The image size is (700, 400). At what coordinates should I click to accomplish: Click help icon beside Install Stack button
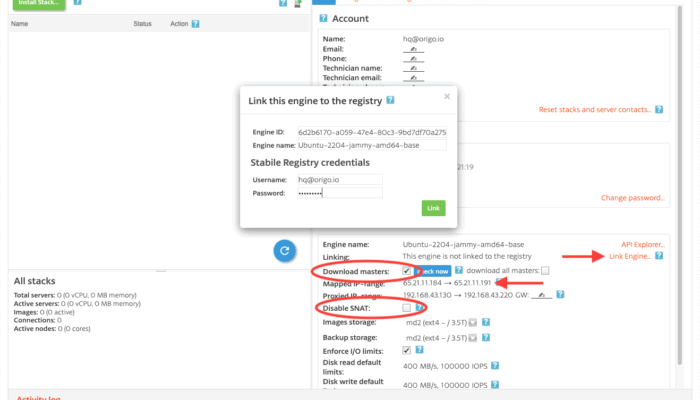coord(78,3)
